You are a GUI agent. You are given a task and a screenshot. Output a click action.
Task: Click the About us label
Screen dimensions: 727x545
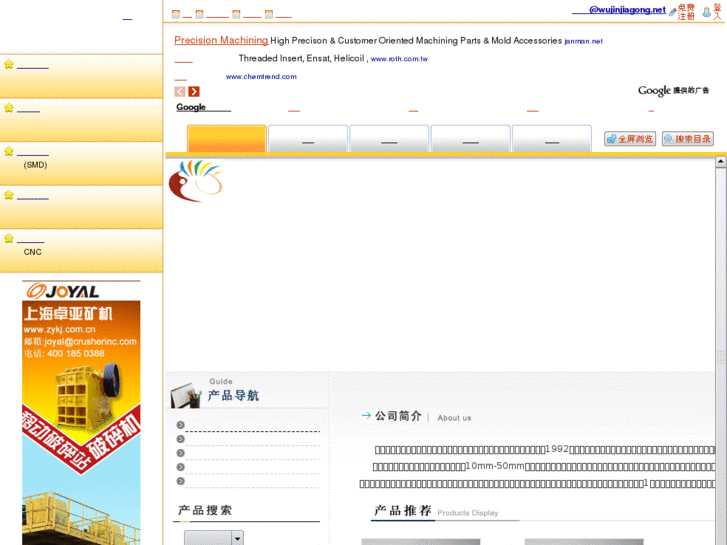pyautogui.click(x=454, y=418)
